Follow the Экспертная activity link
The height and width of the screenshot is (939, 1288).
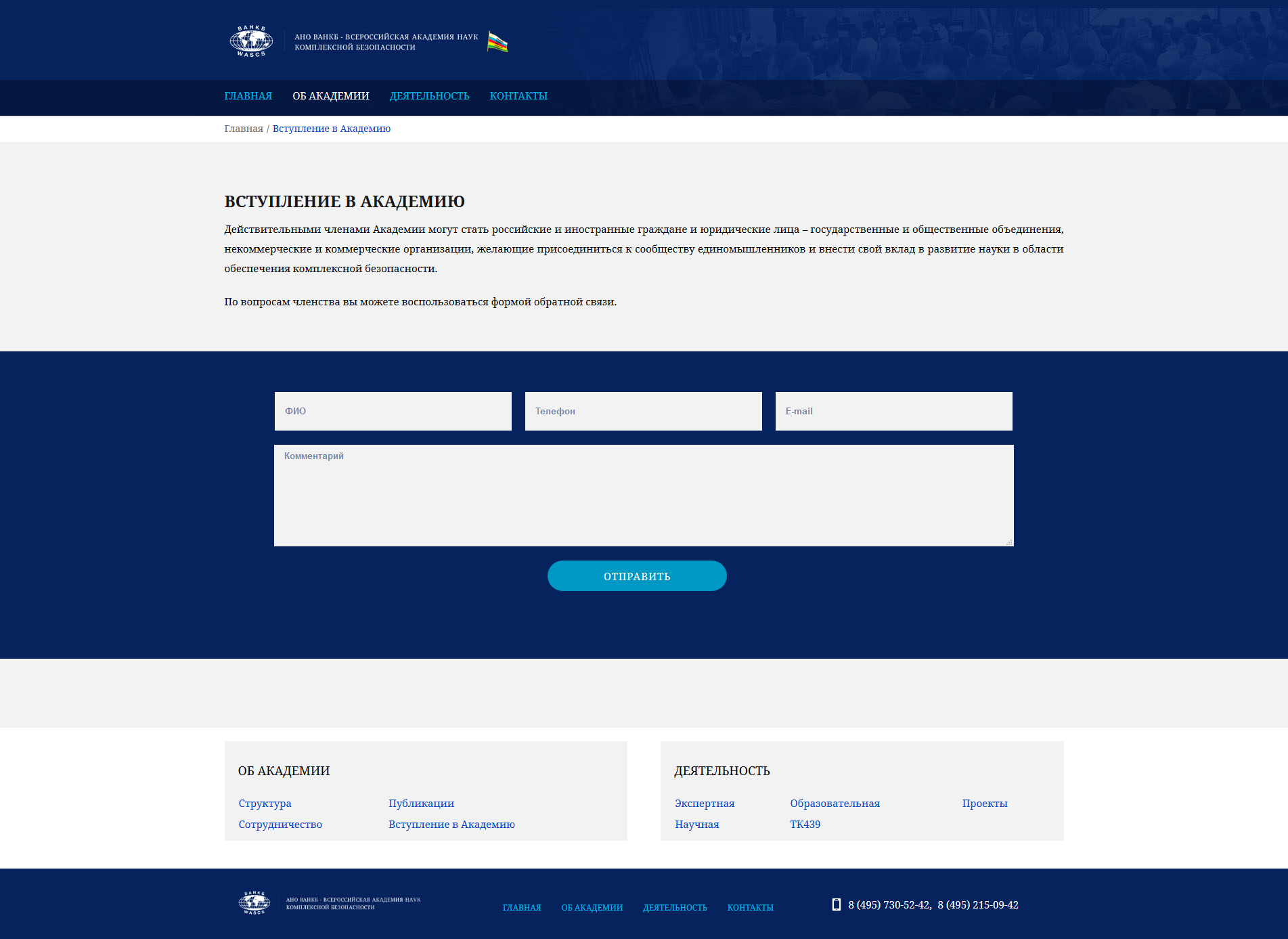pos(705,804)
